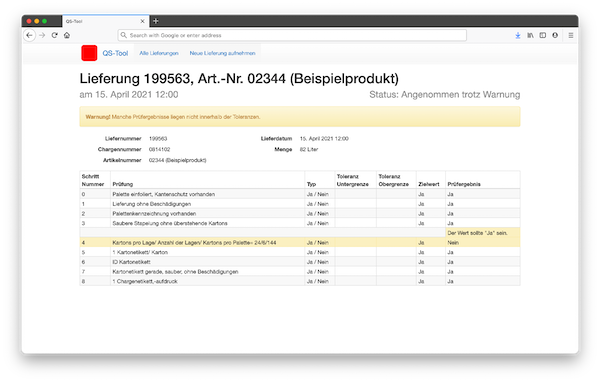Click the browser forward arrow
Image resolution: width=600 pixels, height=382 pixels.
click(x=42, y=35)
